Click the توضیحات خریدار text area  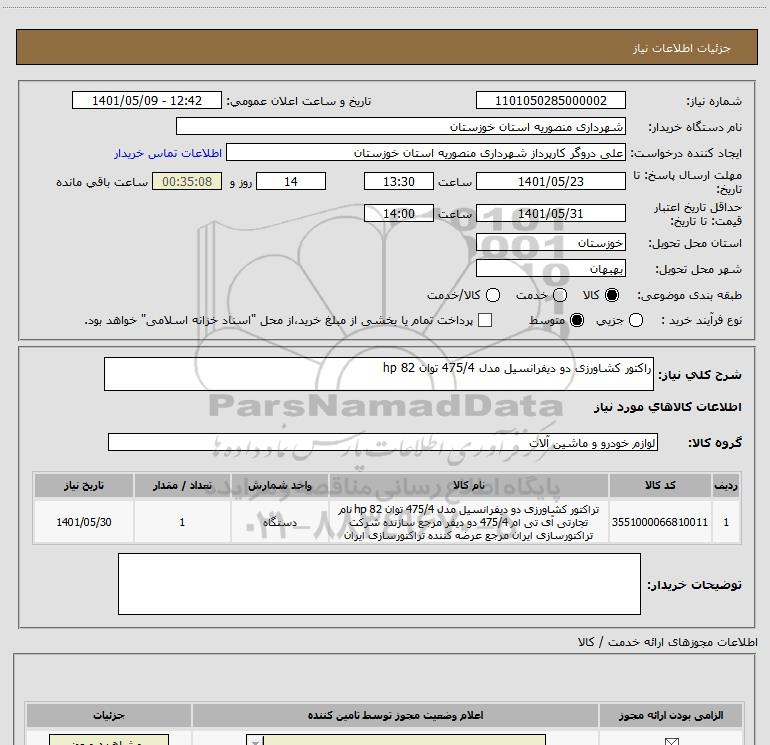[379, 584]
